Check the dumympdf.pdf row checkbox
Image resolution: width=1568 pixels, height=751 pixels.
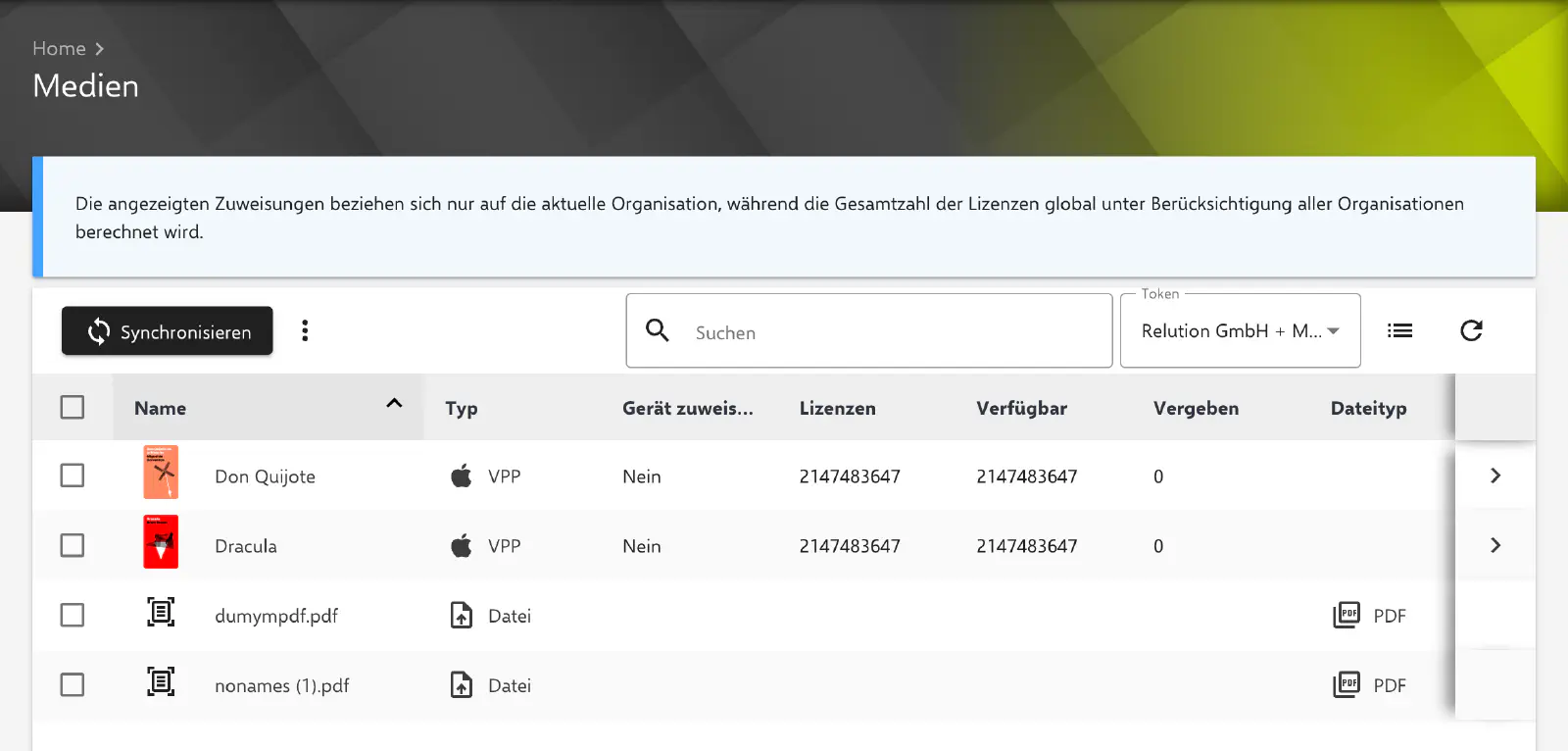[73, 615]
